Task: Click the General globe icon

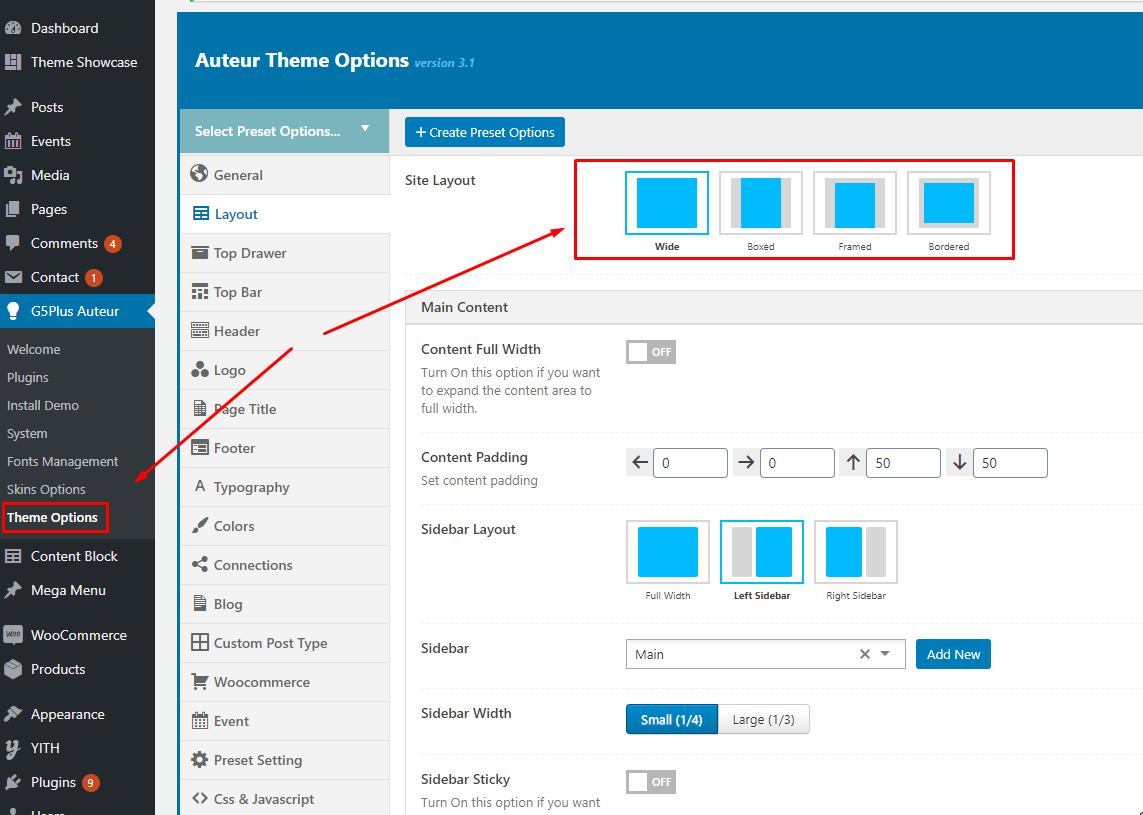Action: pos(199,173)
